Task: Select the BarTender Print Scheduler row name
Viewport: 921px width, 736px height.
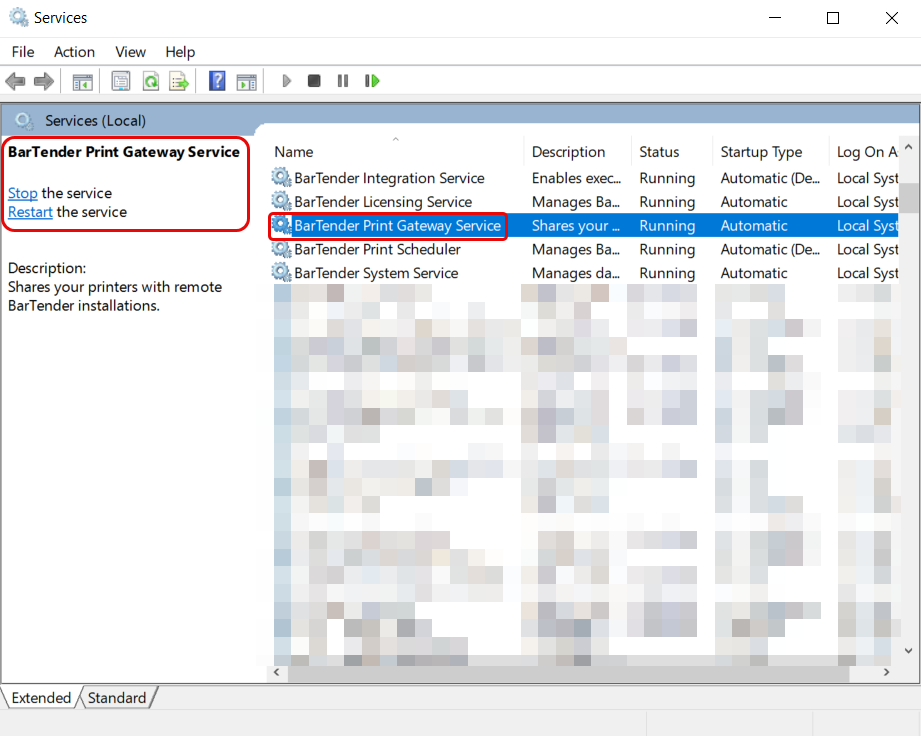Action: coord(378,249)
